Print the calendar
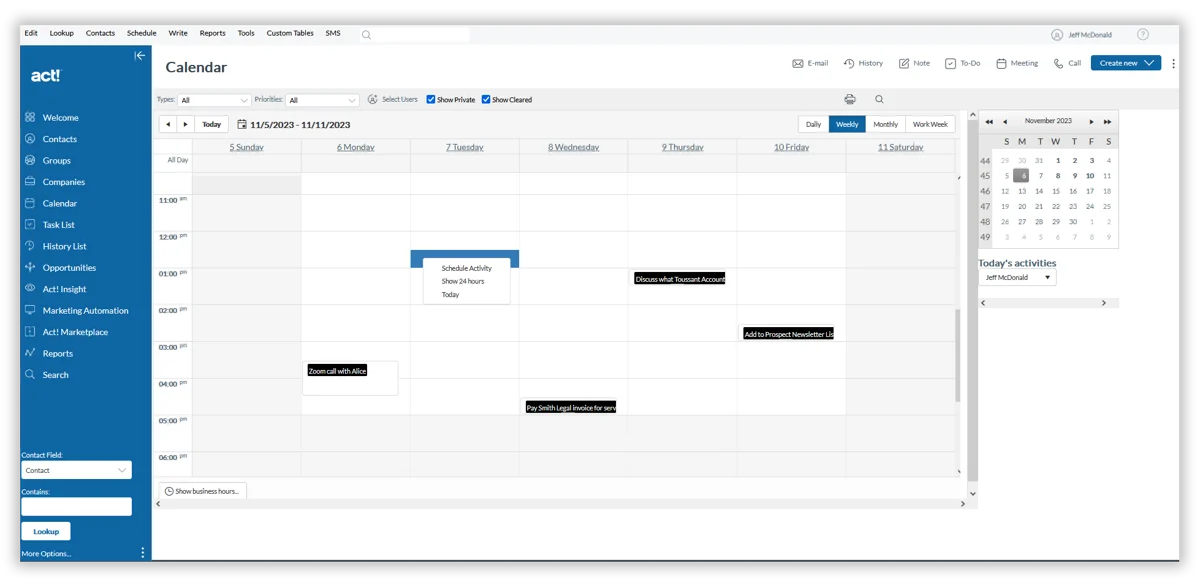Screen dimensions: 1200x585 [x=850, y=99]
